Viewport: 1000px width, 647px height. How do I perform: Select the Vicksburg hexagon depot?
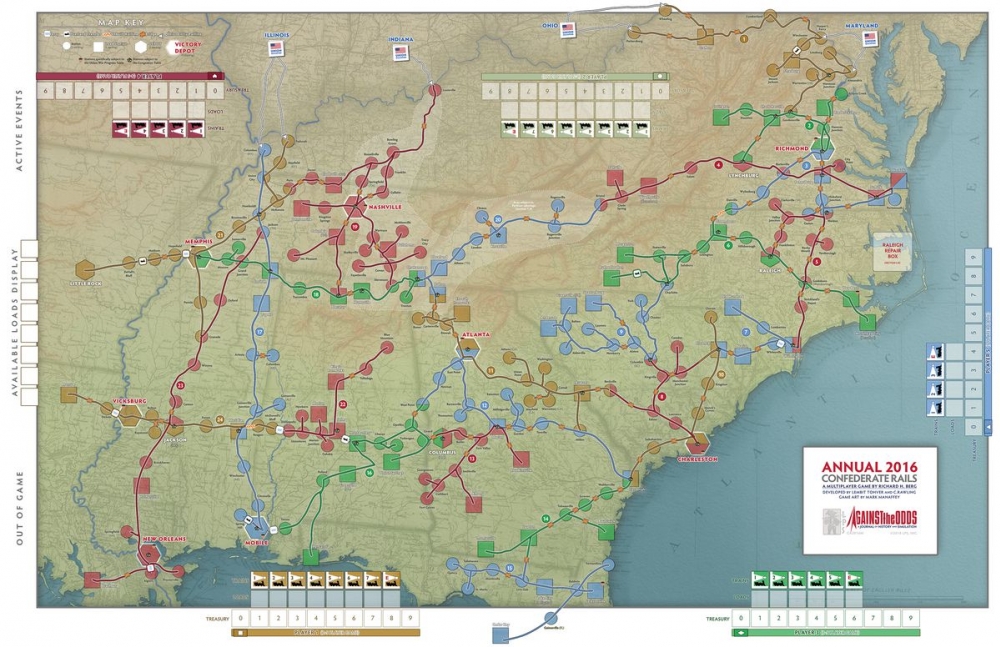131,416
